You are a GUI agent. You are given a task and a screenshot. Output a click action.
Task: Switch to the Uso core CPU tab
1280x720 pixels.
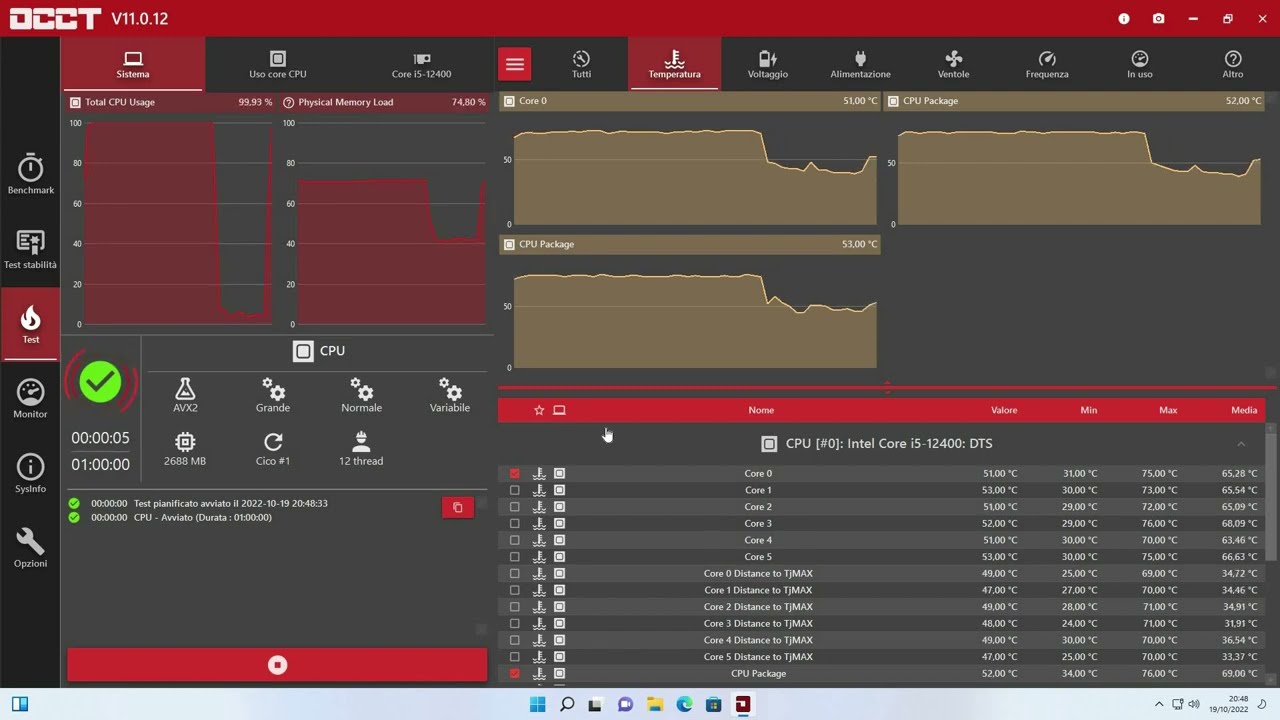pos(278,64)
